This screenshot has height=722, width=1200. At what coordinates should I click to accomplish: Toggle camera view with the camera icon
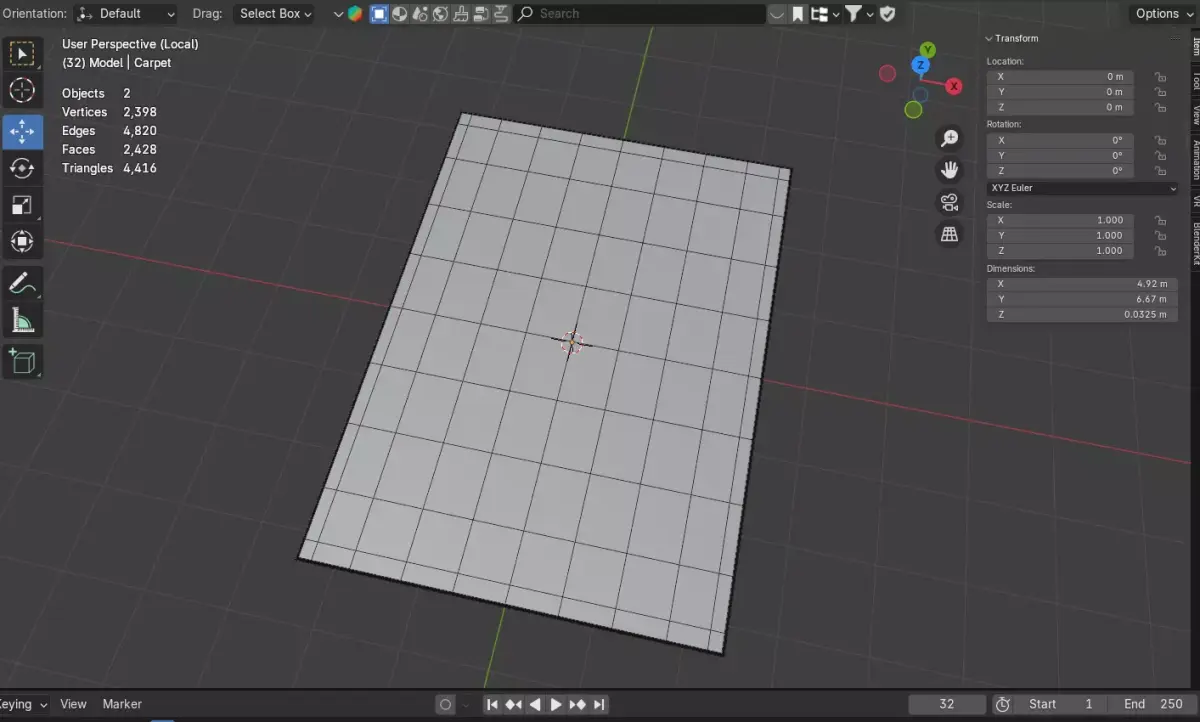[949, 202]
